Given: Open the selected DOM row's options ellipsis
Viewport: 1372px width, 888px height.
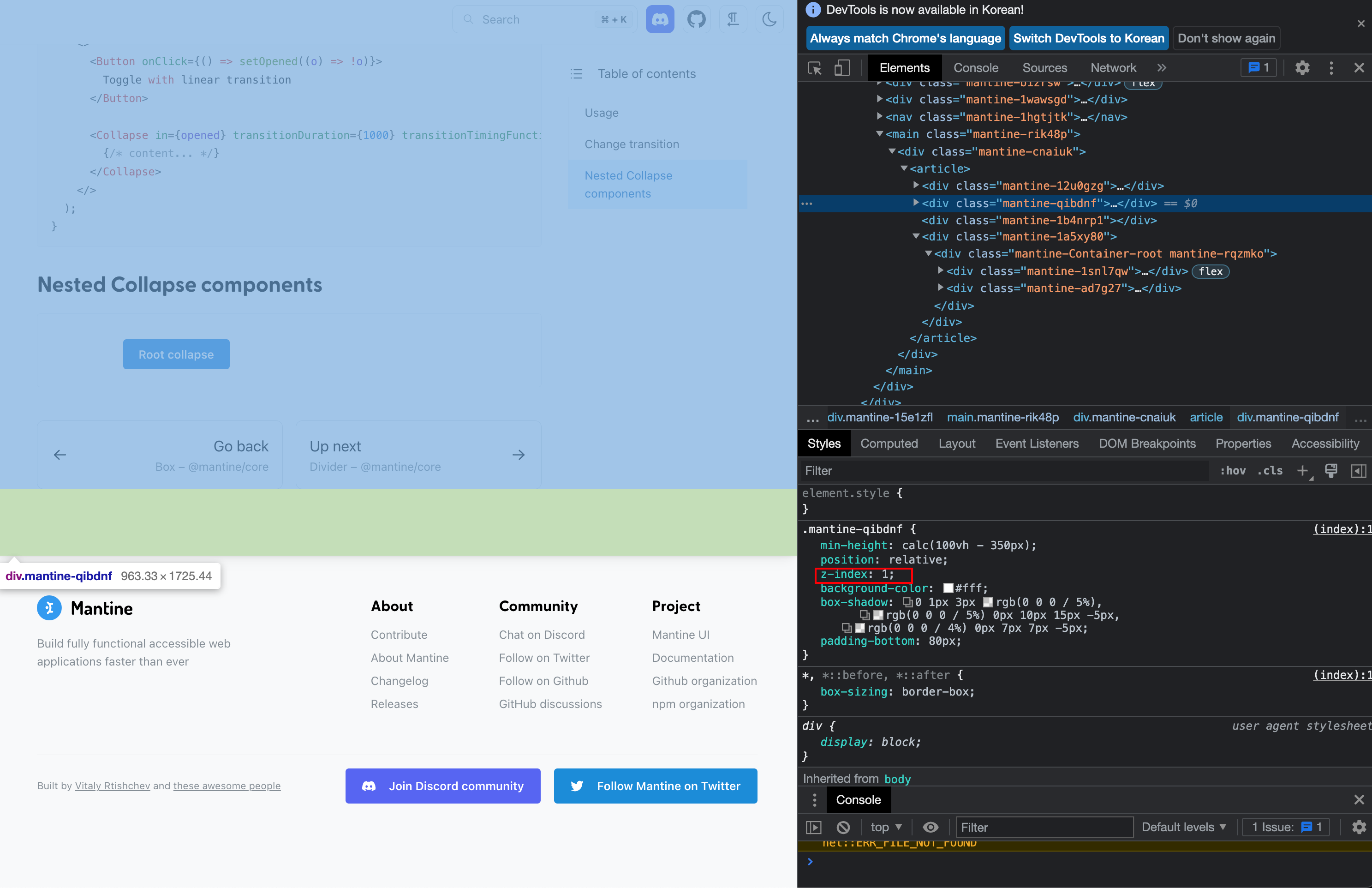Looking at the screenshot, I should tap(807, 204).
